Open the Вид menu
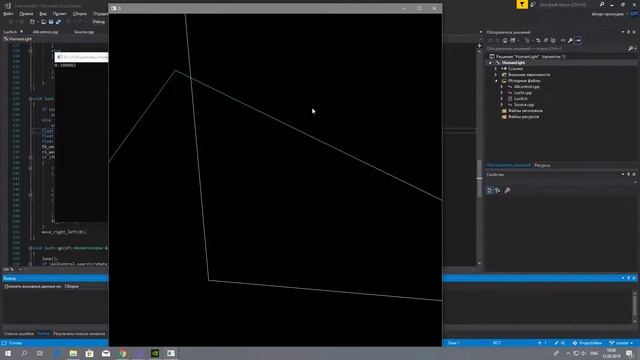The height and width of the screenshot is (360, 640). pyautogui.click(x=43, y=13)
